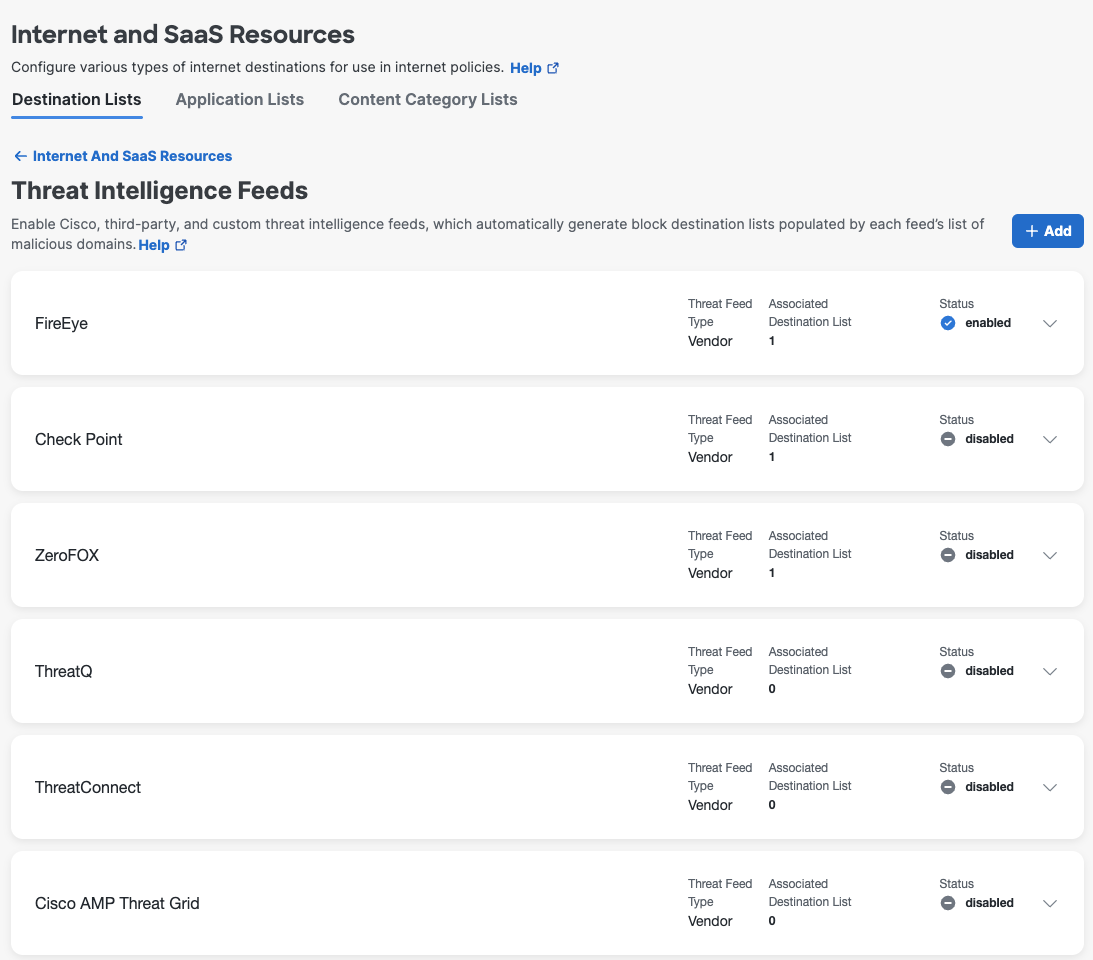Viewport: 1093px width, 960px height.
Task: Click the disabled status text for Check Point
Action: (989, 439)
